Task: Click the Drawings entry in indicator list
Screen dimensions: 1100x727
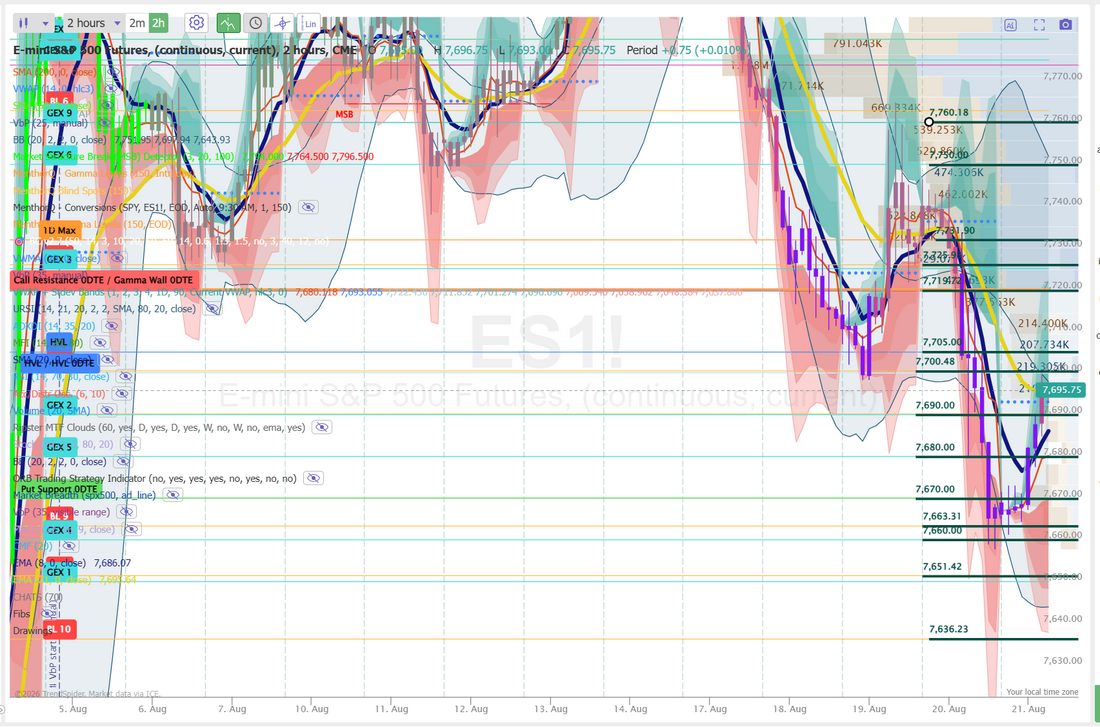Action: 33,630
